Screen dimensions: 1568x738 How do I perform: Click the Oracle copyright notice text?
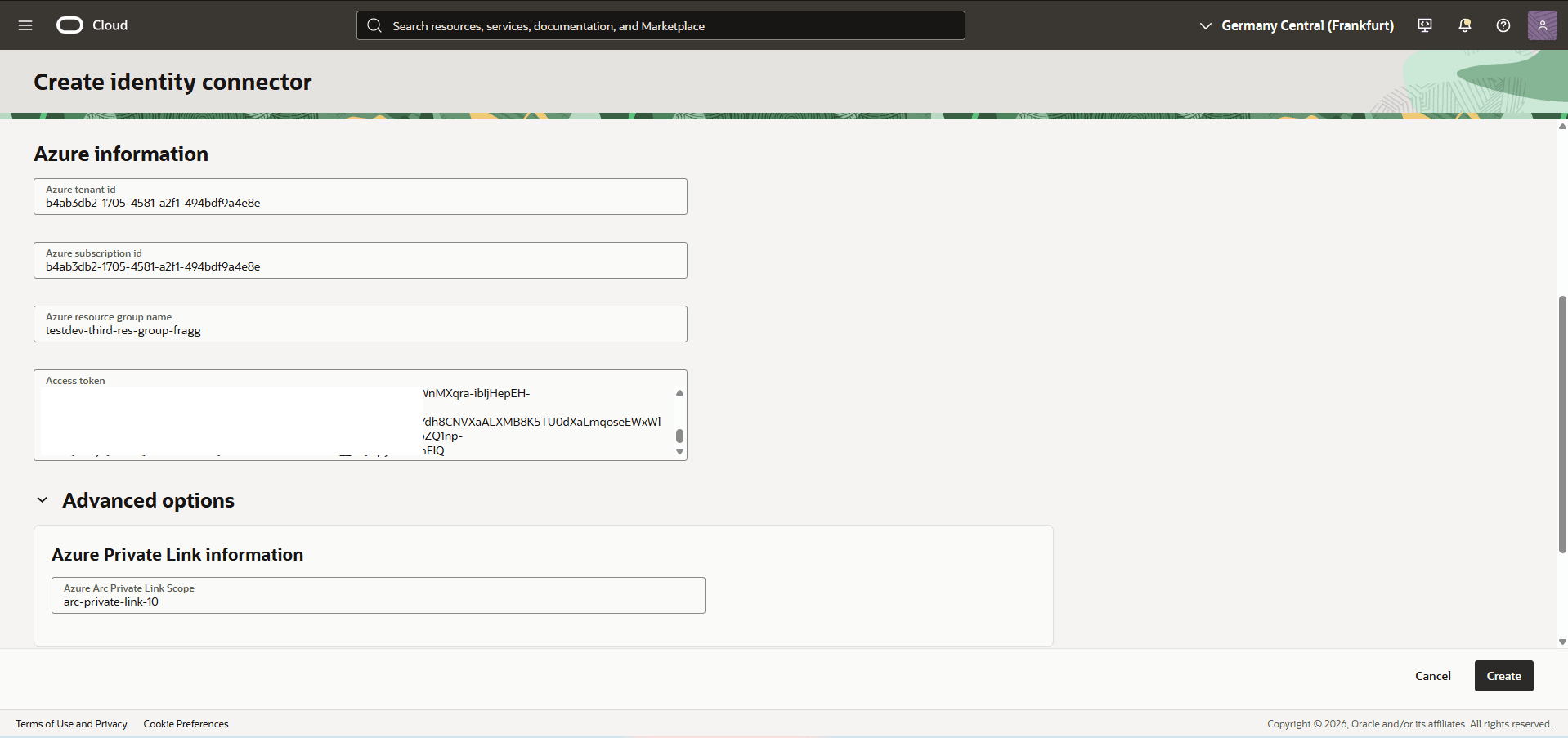pos(1409,724)
